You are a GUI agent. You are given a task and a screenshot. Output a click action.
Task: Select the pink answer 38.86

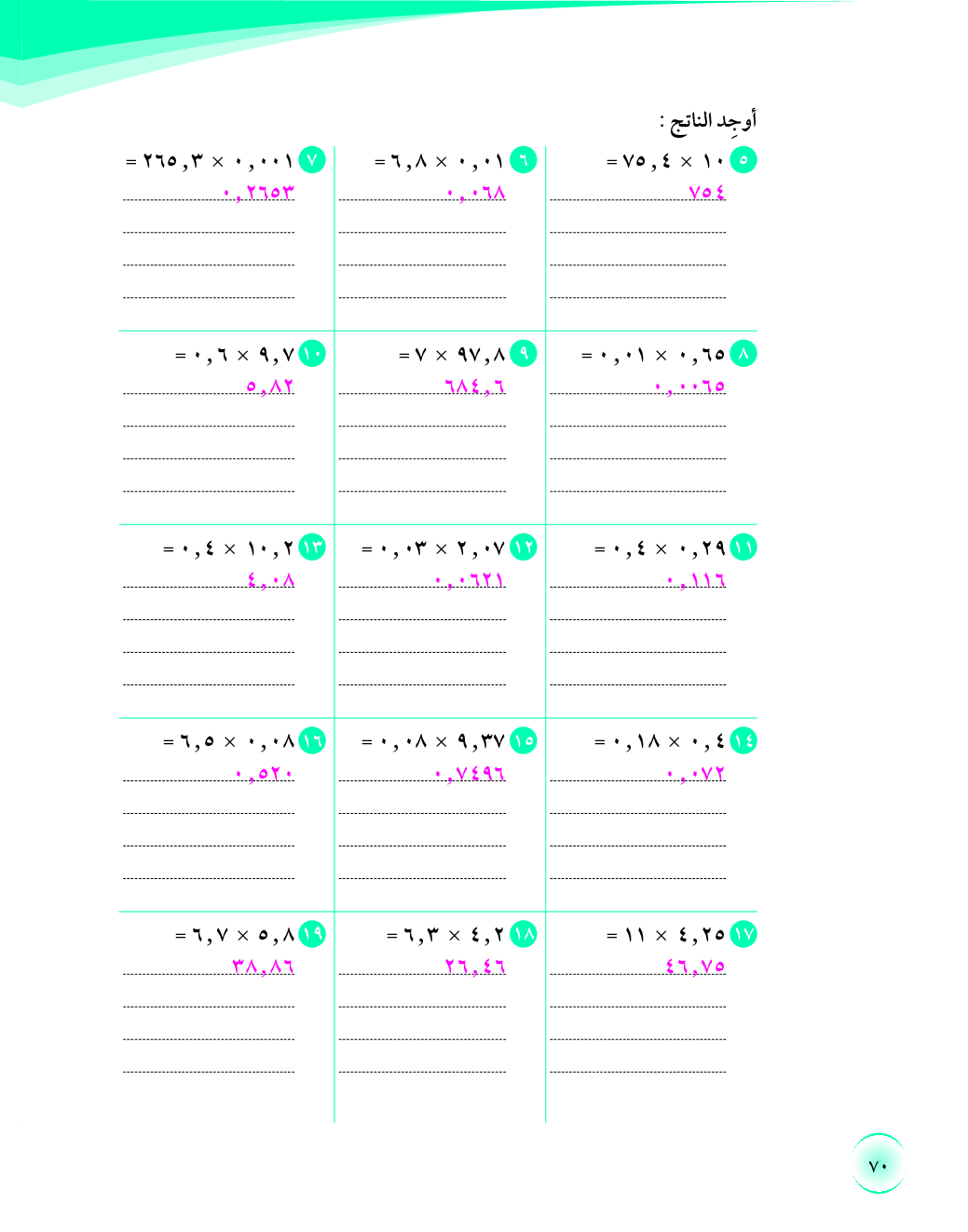[263, 967]
